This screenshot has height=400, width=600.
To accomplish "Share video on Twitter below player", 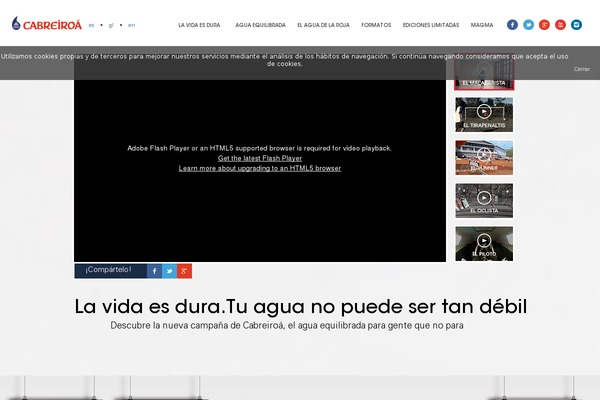I will coord(169,271).
